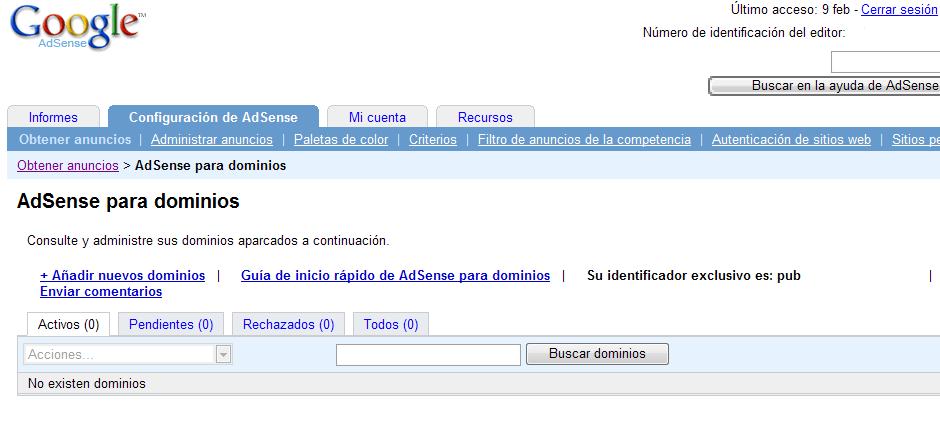Open the Acciones dropdown menu
This screenshot has height=426, width=940.
click(x=127, y=354)
